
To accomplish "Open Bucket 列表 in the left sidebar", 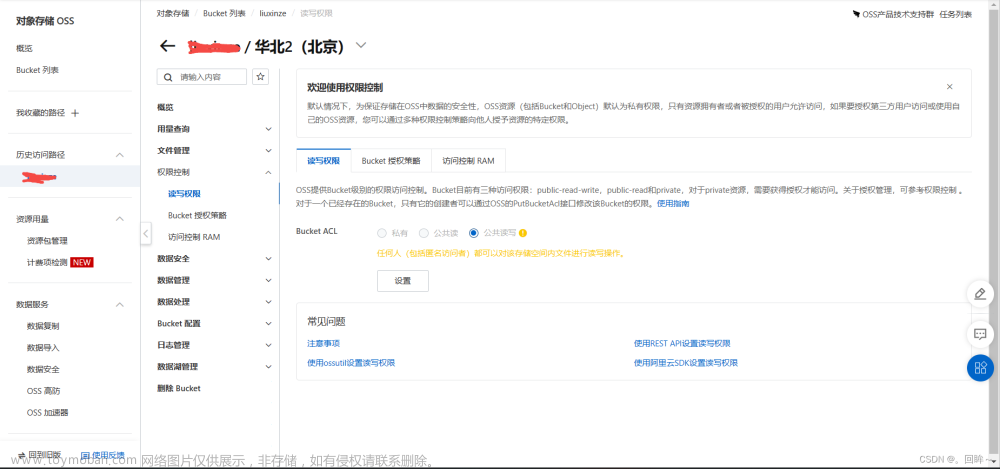I will pos(38,70).
